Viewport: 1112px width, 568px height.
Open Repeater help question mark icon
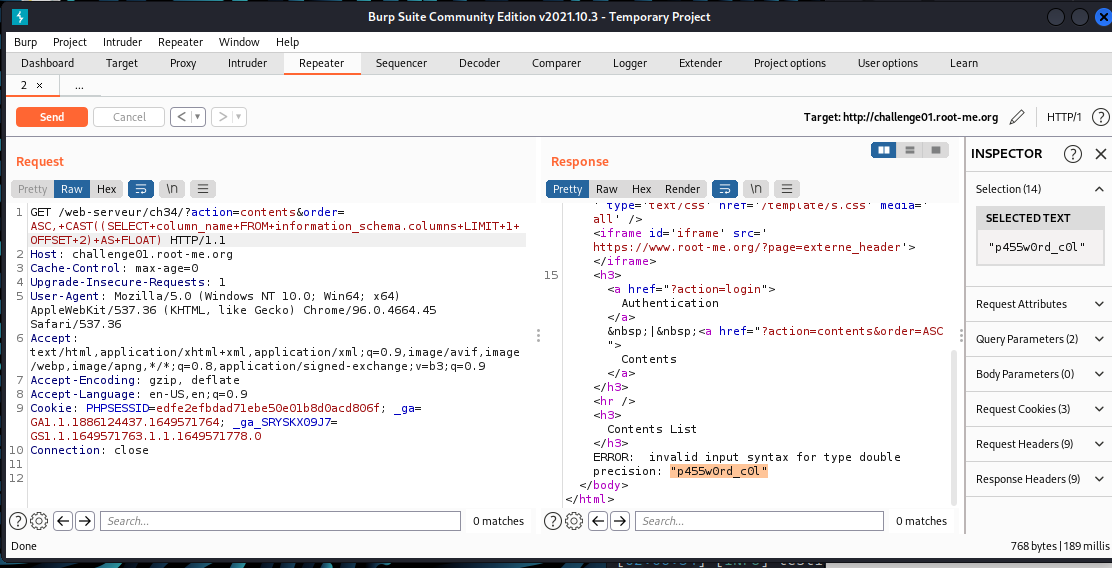click(x=1100, y=117)
